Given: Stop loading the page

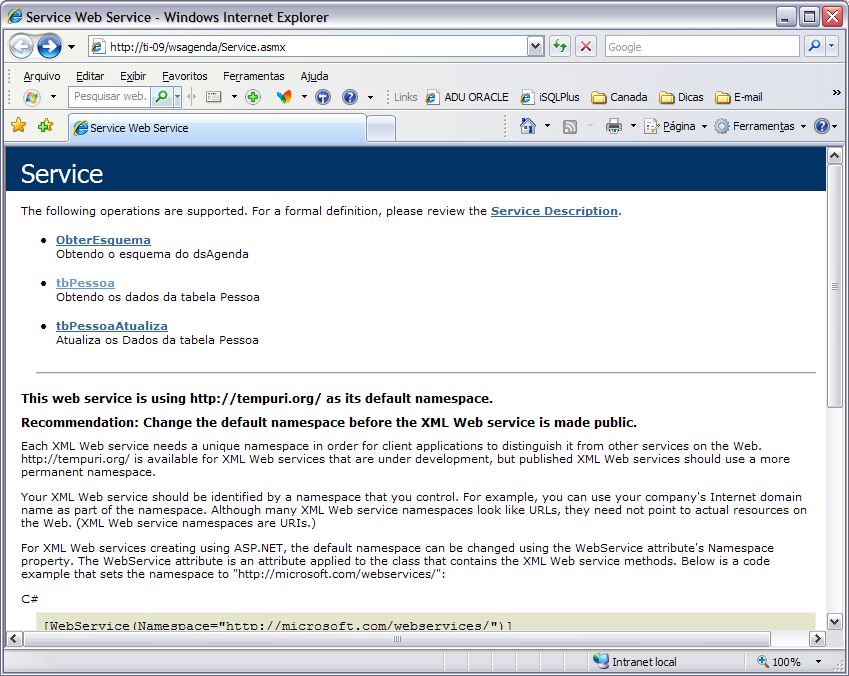Looking at the screenshot, I should (585, 46).
